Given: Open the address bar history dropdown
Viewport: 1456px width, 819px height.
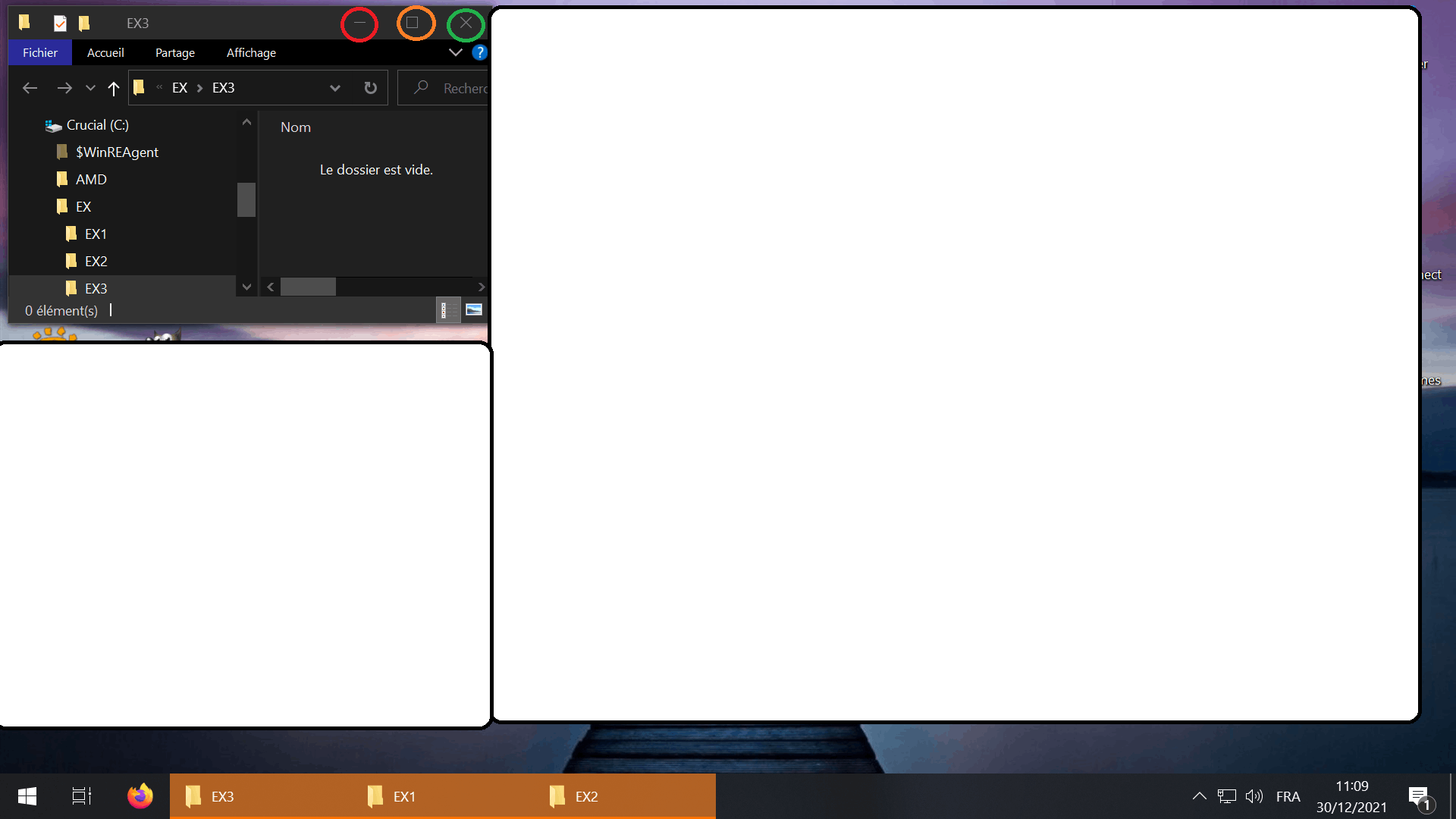Looking at the screenshot, I should (334, 88).
